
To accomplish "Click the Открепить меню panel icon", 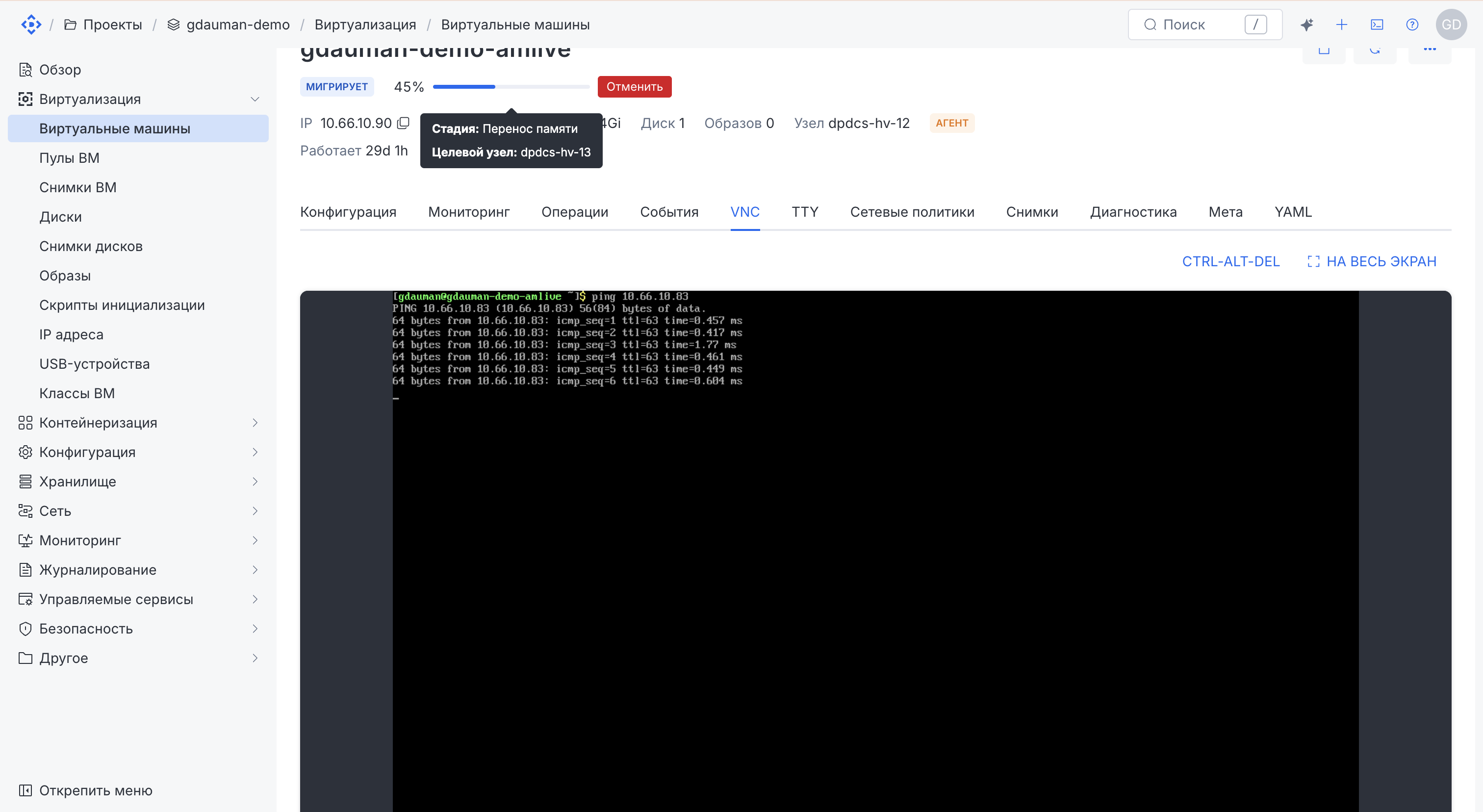I will tap(26, 790).
